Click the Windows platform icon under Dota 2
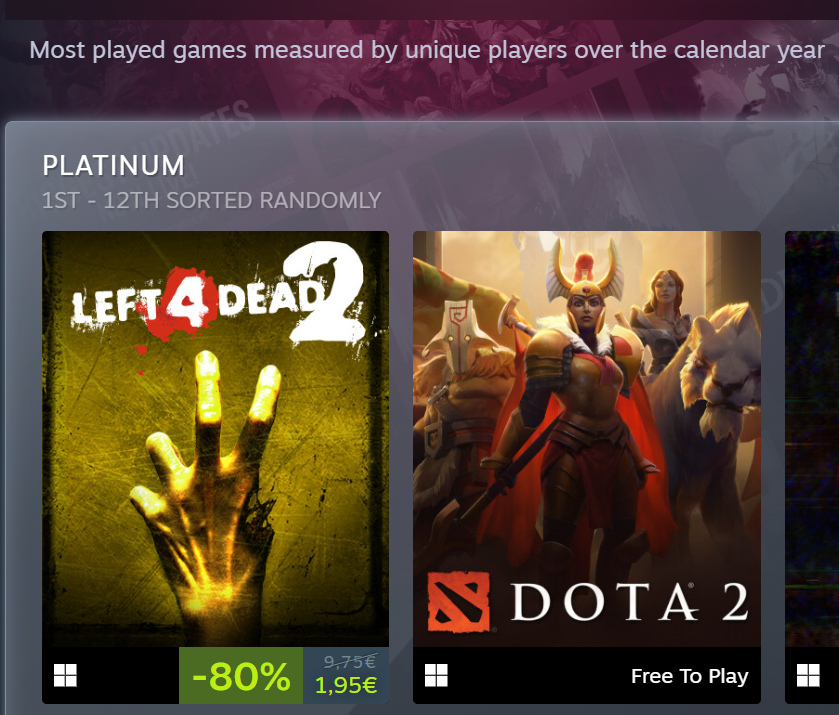The height and width of the screenshot is (715, 839). tap(436, 675)
